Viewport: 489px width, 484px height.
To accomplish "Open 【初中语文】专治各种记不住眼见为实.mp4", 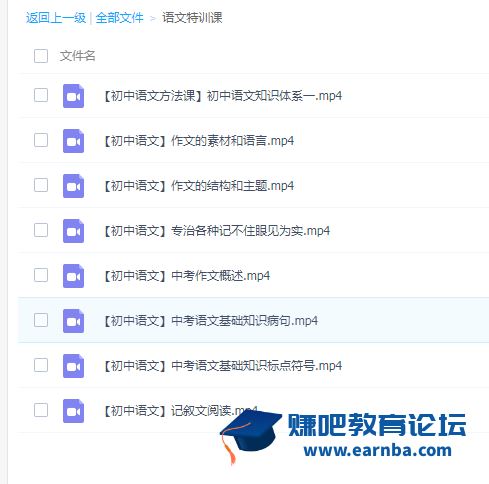I will [216, 231].
